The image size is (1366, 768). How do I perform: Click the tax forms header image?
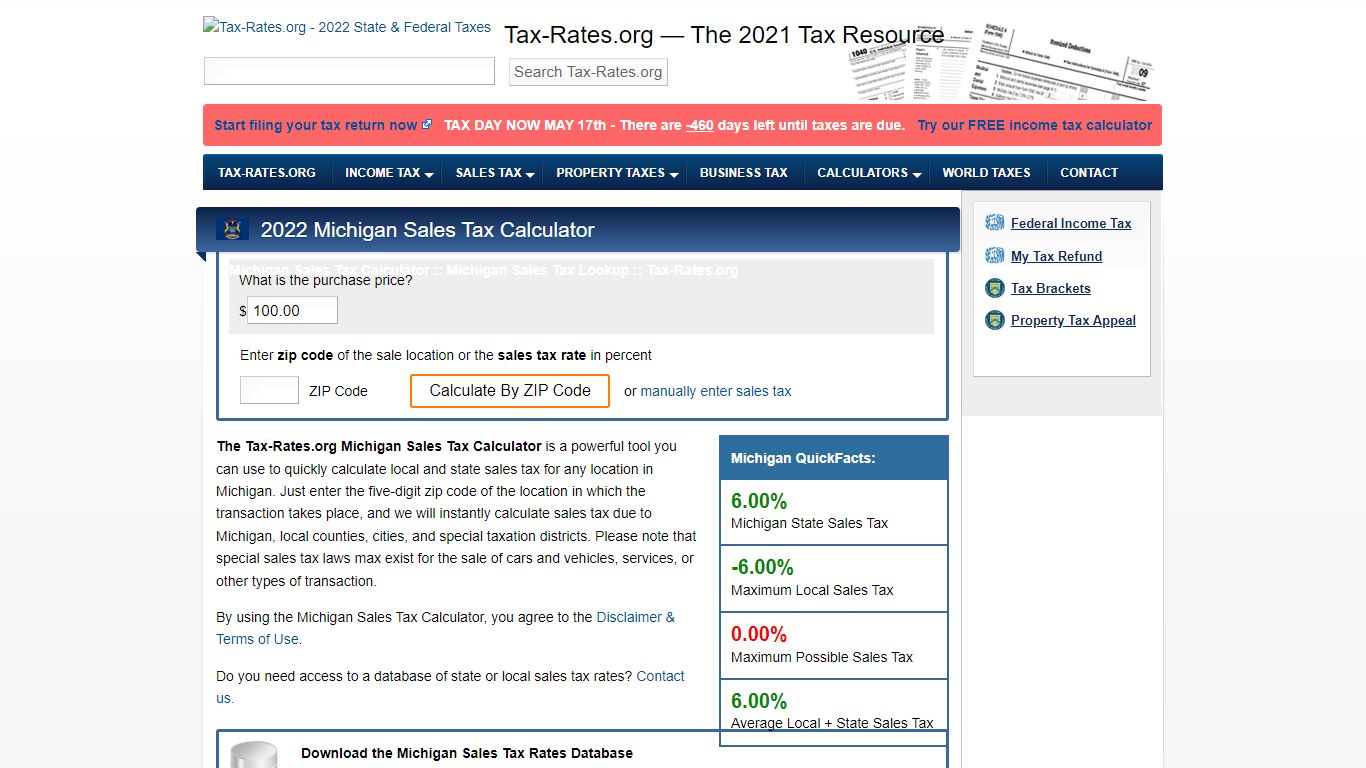1002,62
